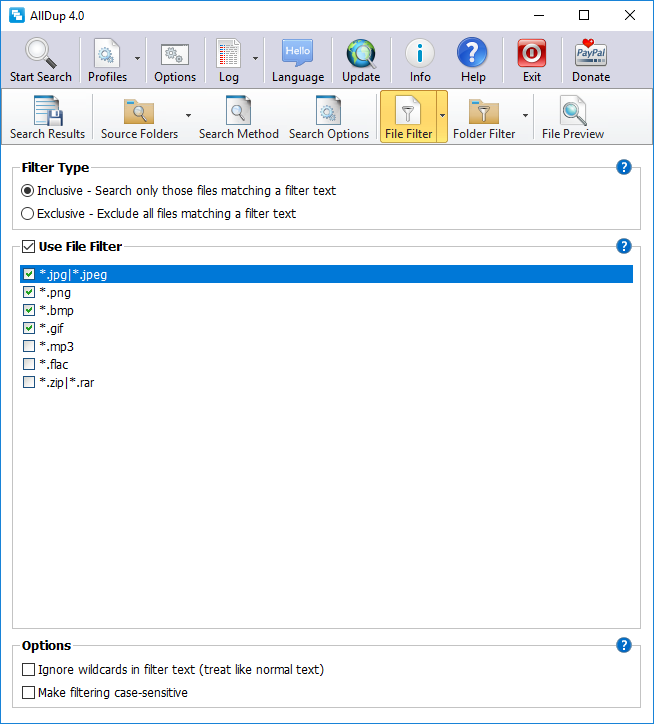Click the red Exit power icon

pos(532,53)
